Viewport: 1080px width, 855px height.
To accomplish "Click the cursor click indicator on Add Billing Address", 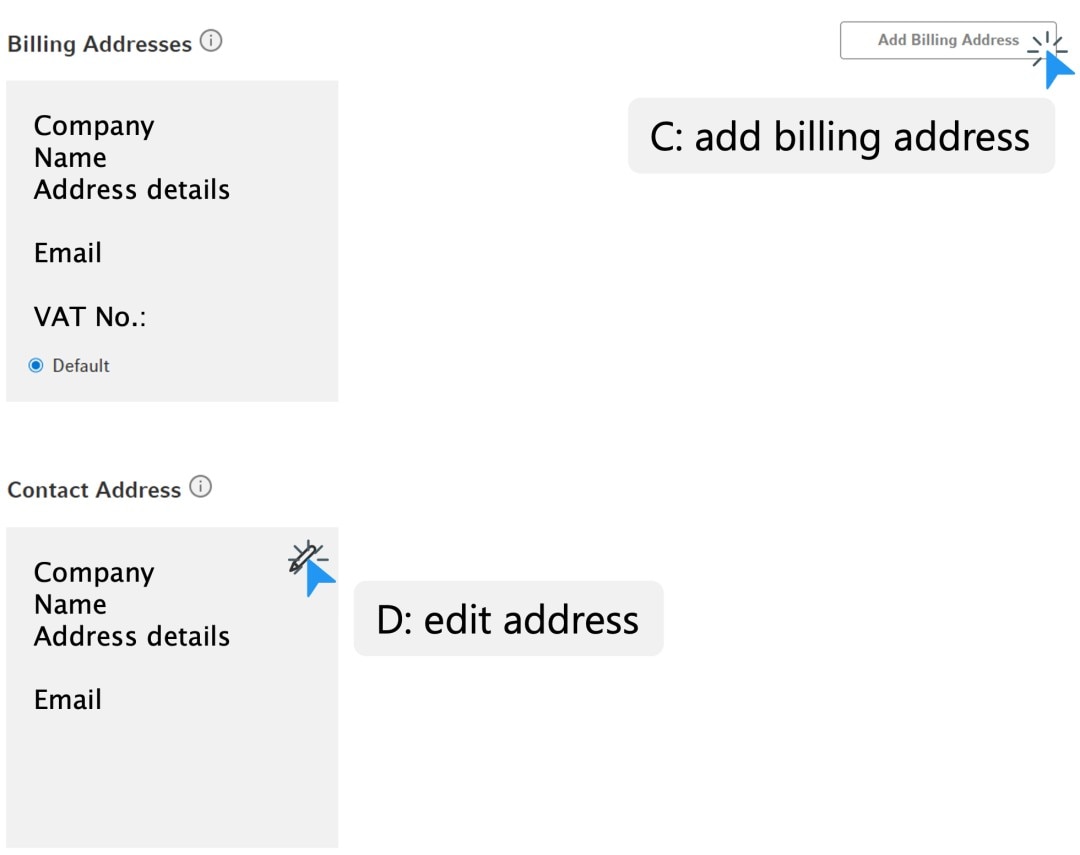I will coord(1047,50).
